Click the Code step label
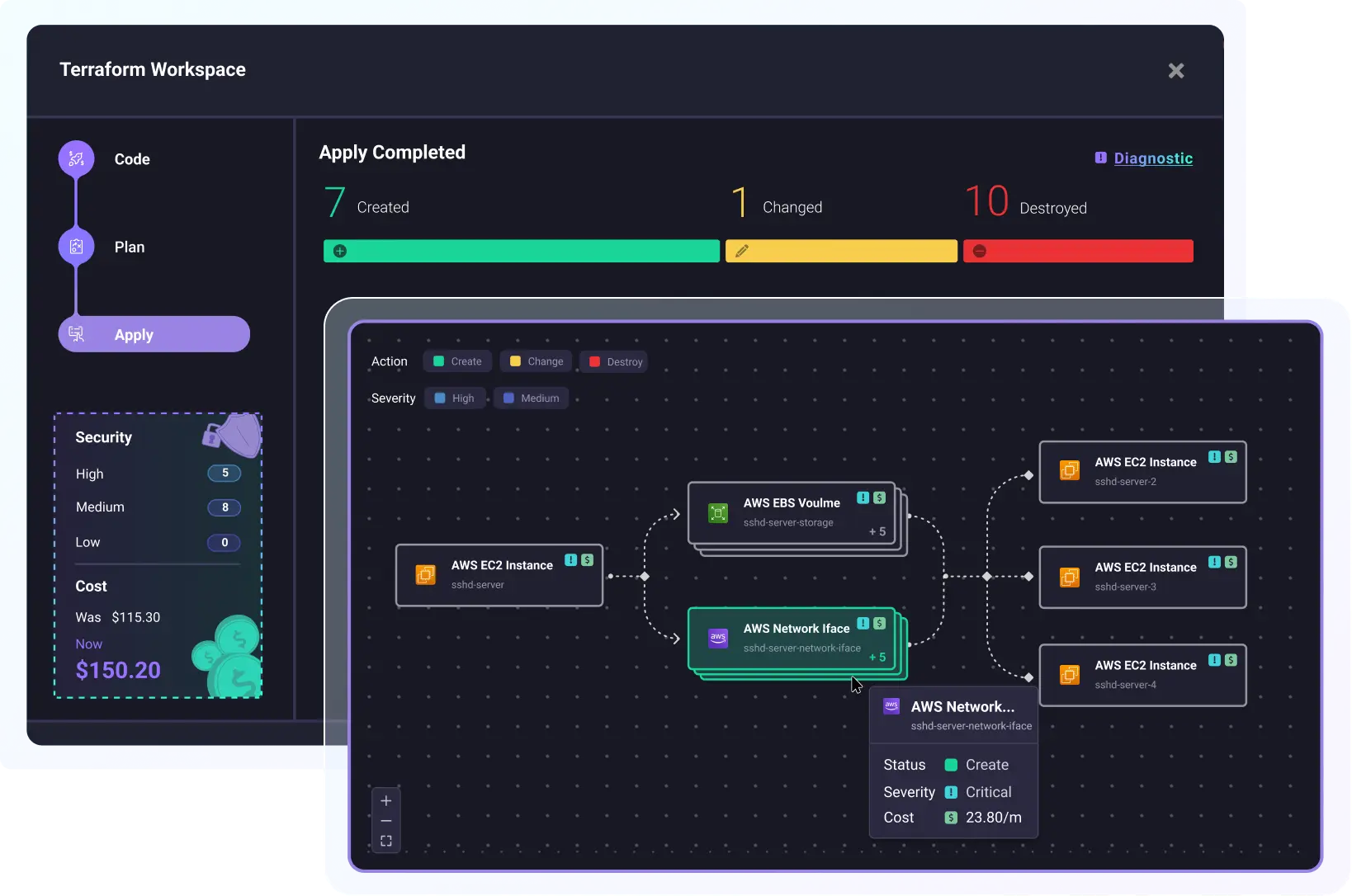Viewport: 1352px width, 896px height. (132, 159)
